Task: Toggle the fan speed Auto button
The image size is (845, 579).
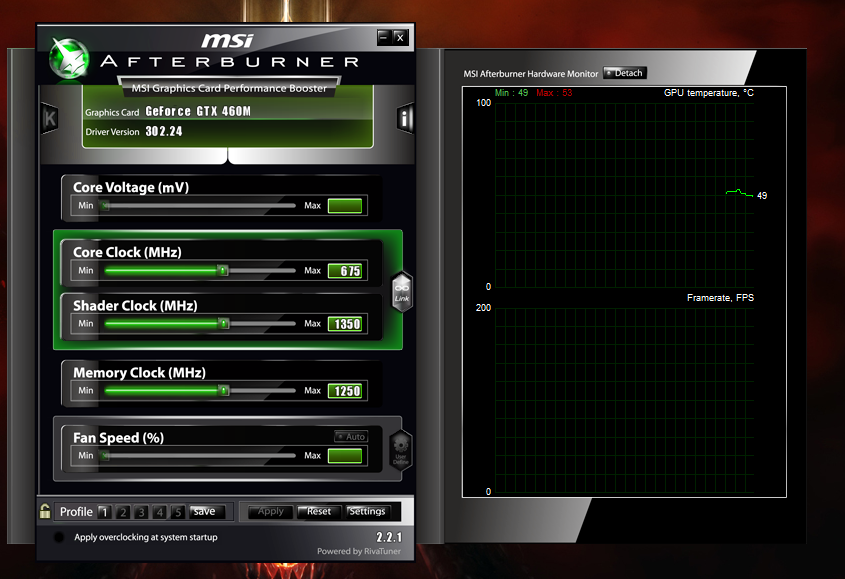Action: pyautogui.click(x=351, y=437)
